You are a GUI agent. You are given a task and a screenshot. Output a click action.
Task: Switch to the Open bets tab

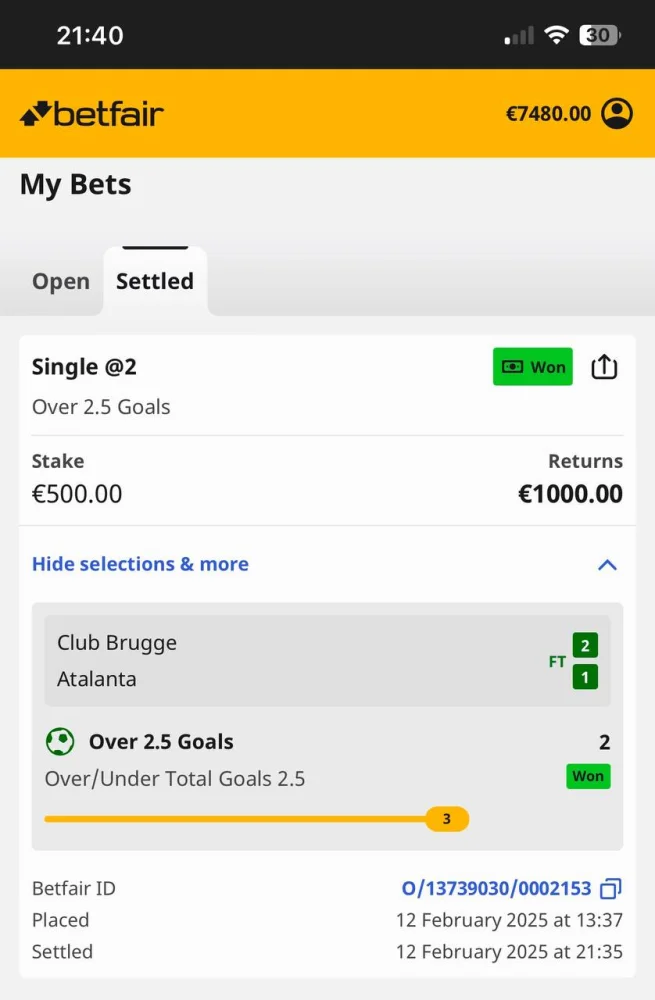click(x=61, y=282)
